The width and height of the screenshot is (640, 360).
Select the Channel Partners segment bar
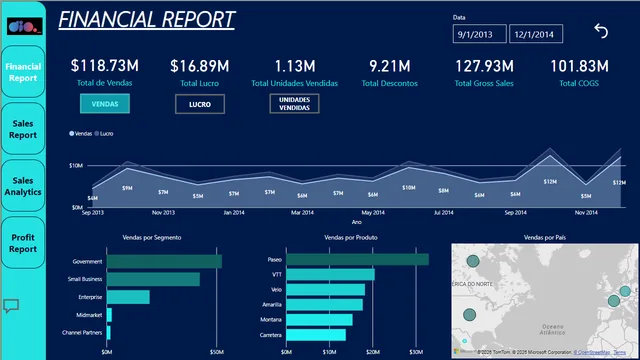[x=109, y=333]
